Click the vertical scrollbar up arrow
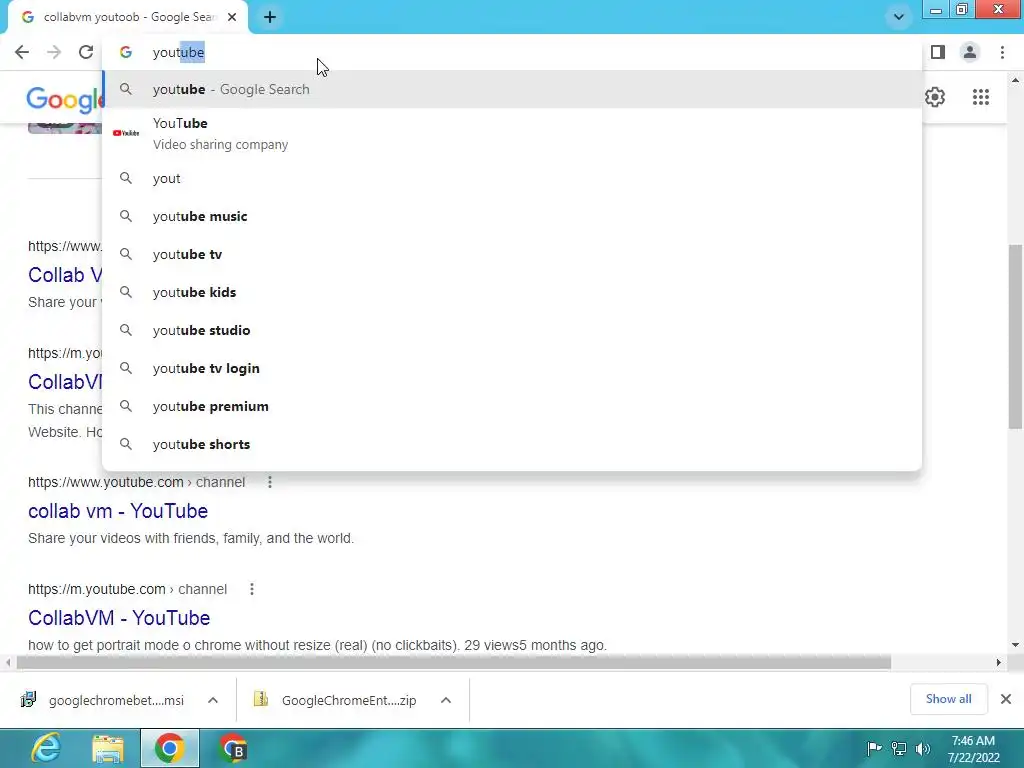The height and width of the screenshot is (768, 1024). 1015,80
